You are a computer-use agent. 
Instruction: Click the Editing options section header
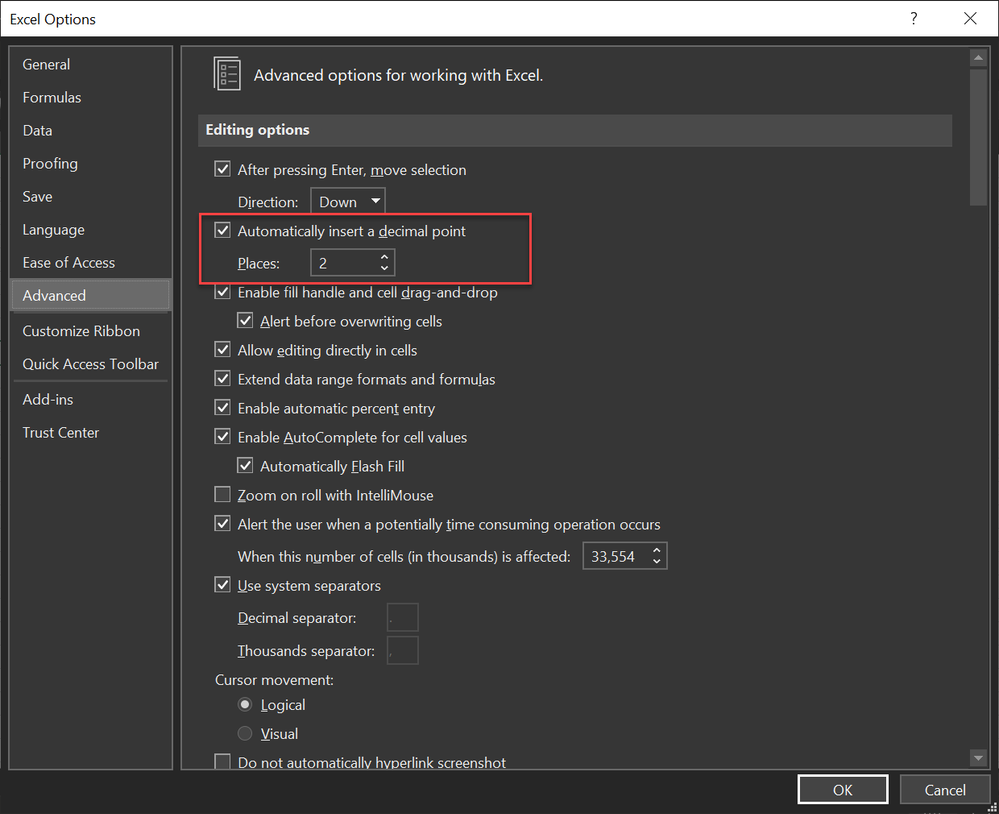click(x=575, y=130)
